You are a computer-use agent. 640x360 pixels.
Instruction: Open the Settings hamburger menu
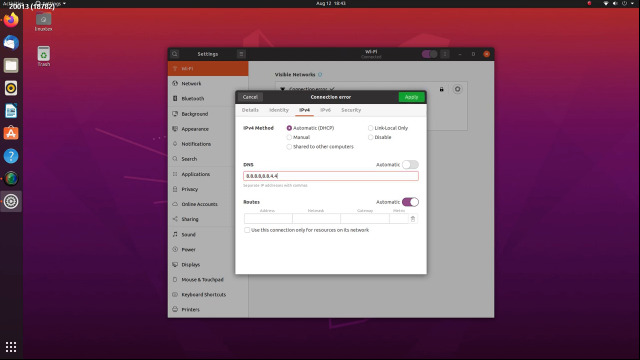241,54
